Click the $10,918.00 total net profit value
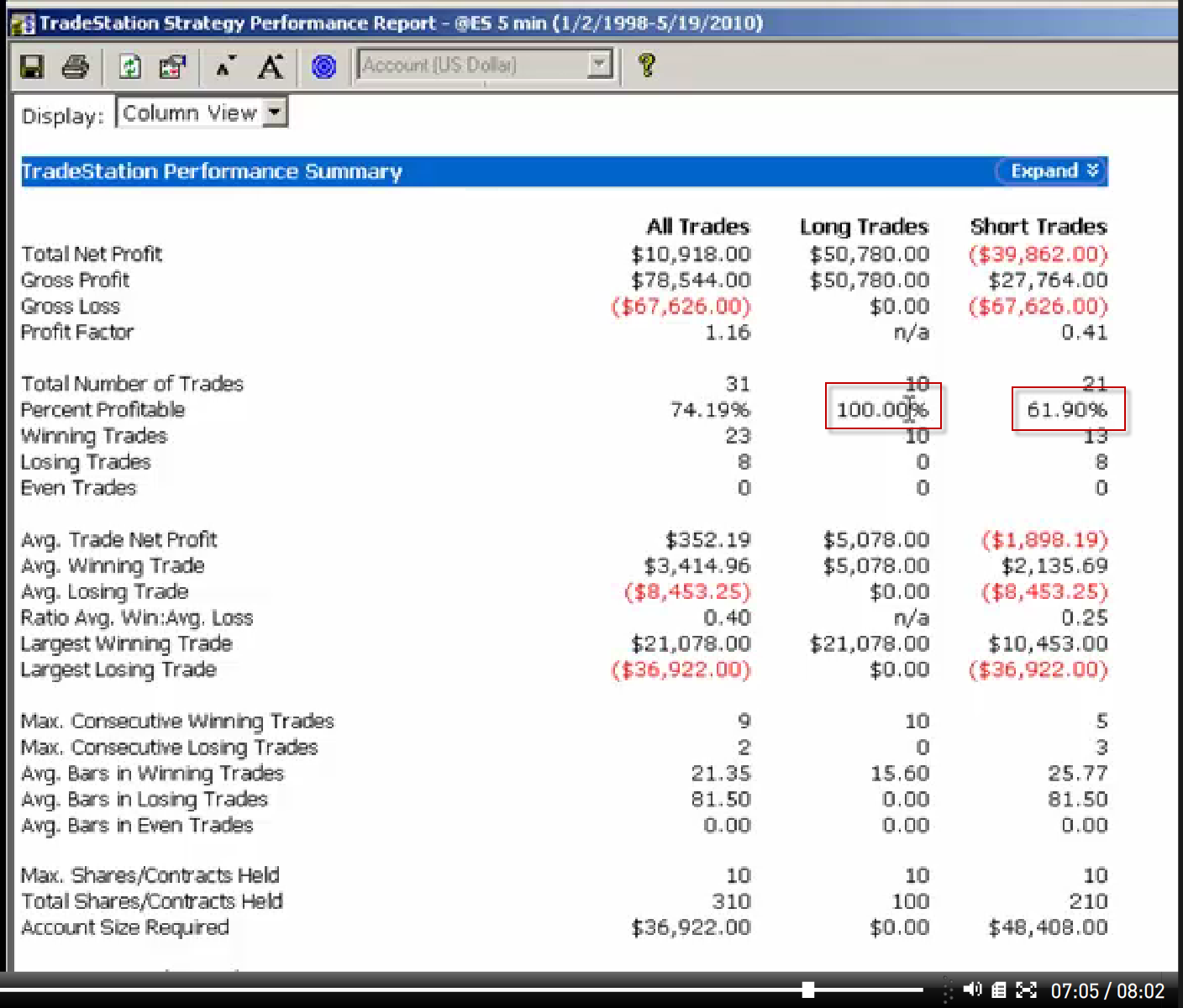1183x1008 pixels. [x=691, y=254]
